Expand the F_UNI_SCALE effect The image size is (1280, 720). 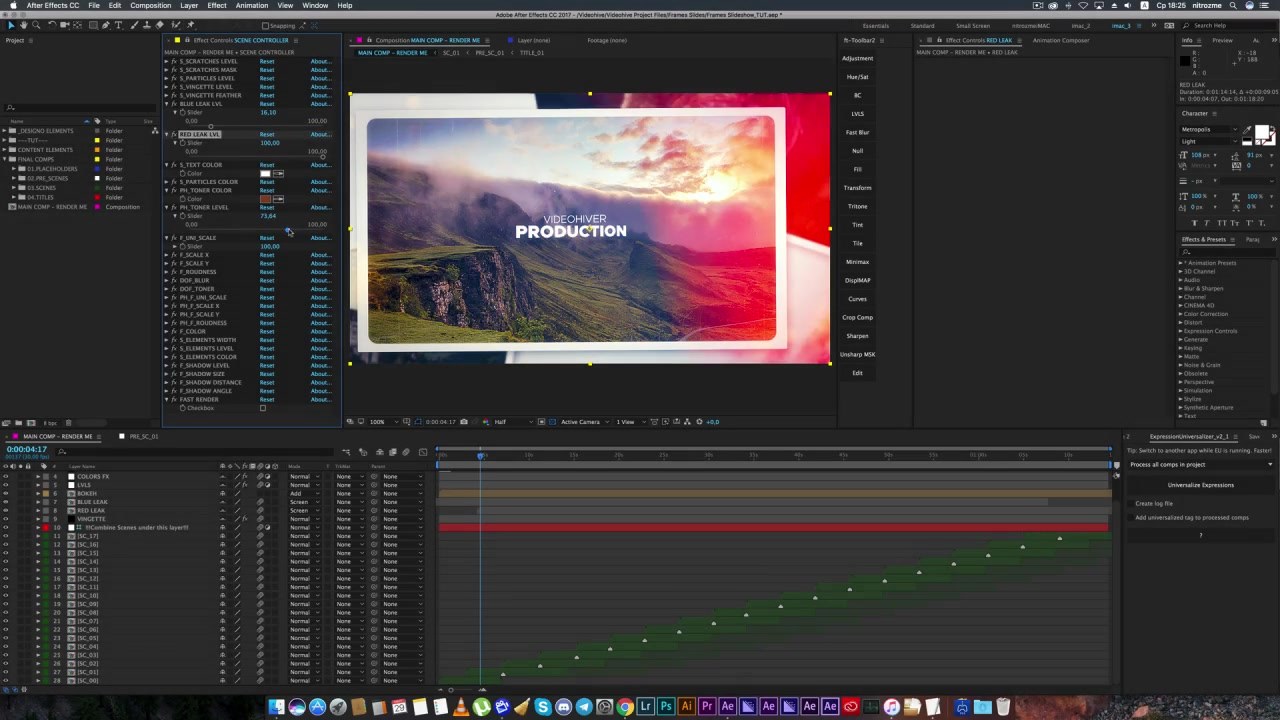(x=167, y=237)
